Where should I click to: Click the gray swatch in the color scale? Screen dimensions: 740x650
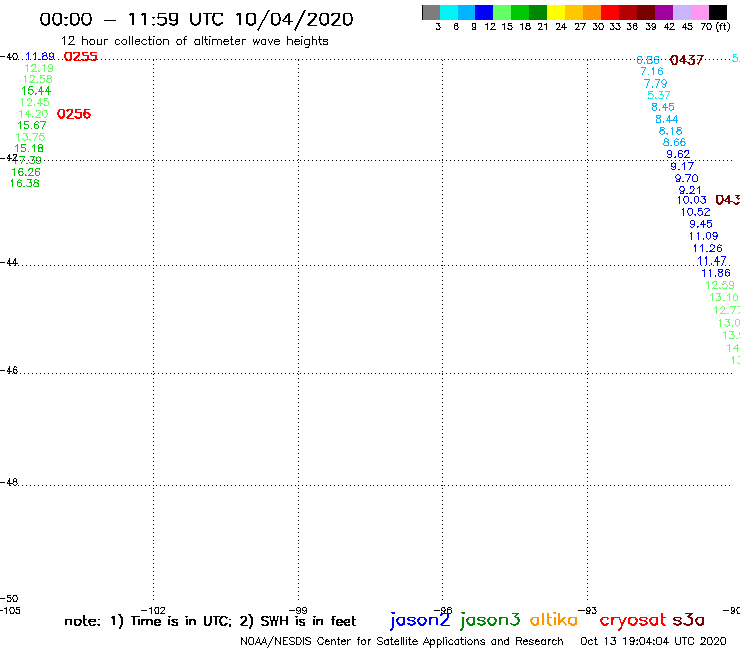[431, 12]
